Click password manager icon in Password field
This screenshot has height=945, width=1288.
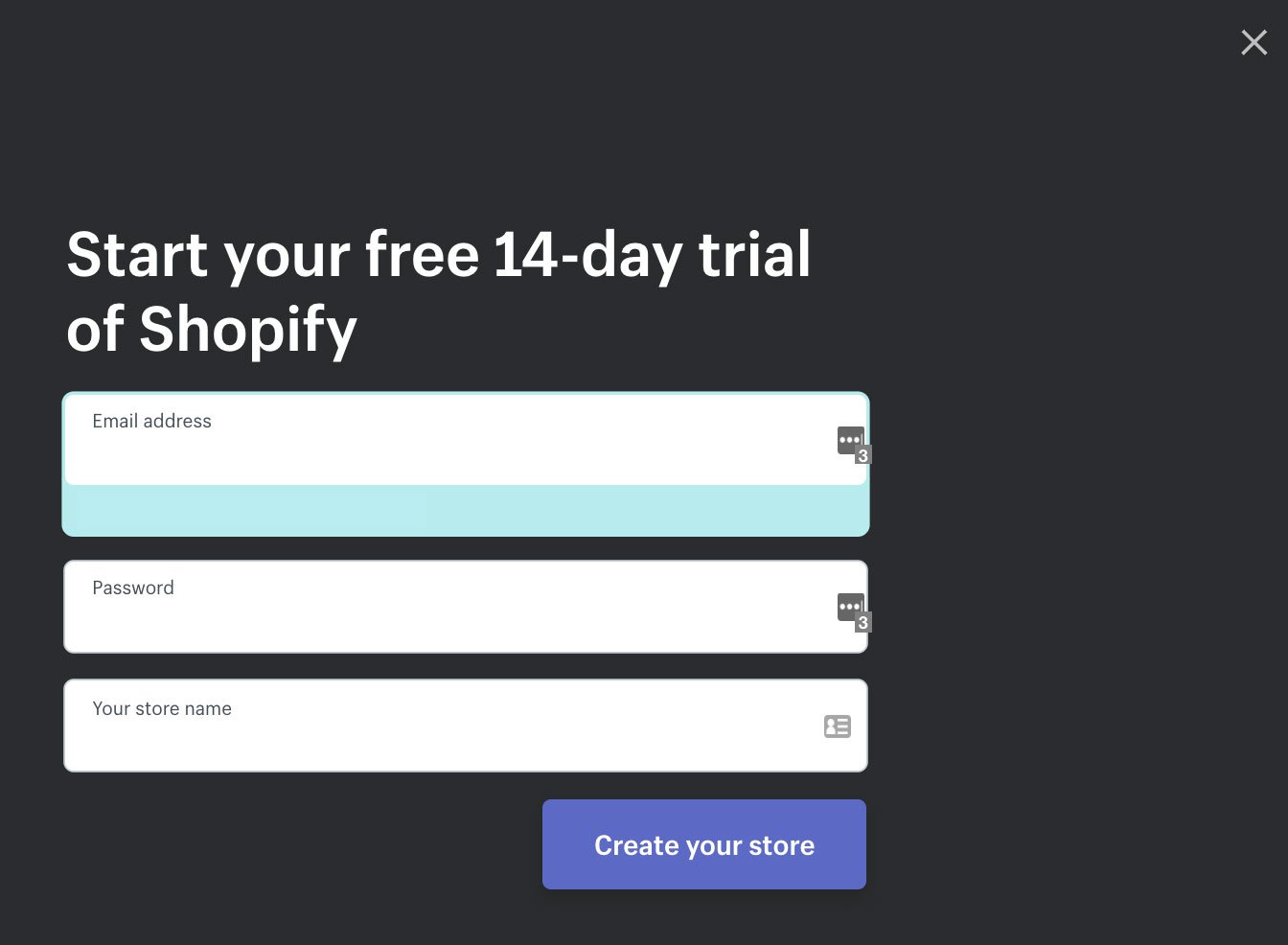848,606
